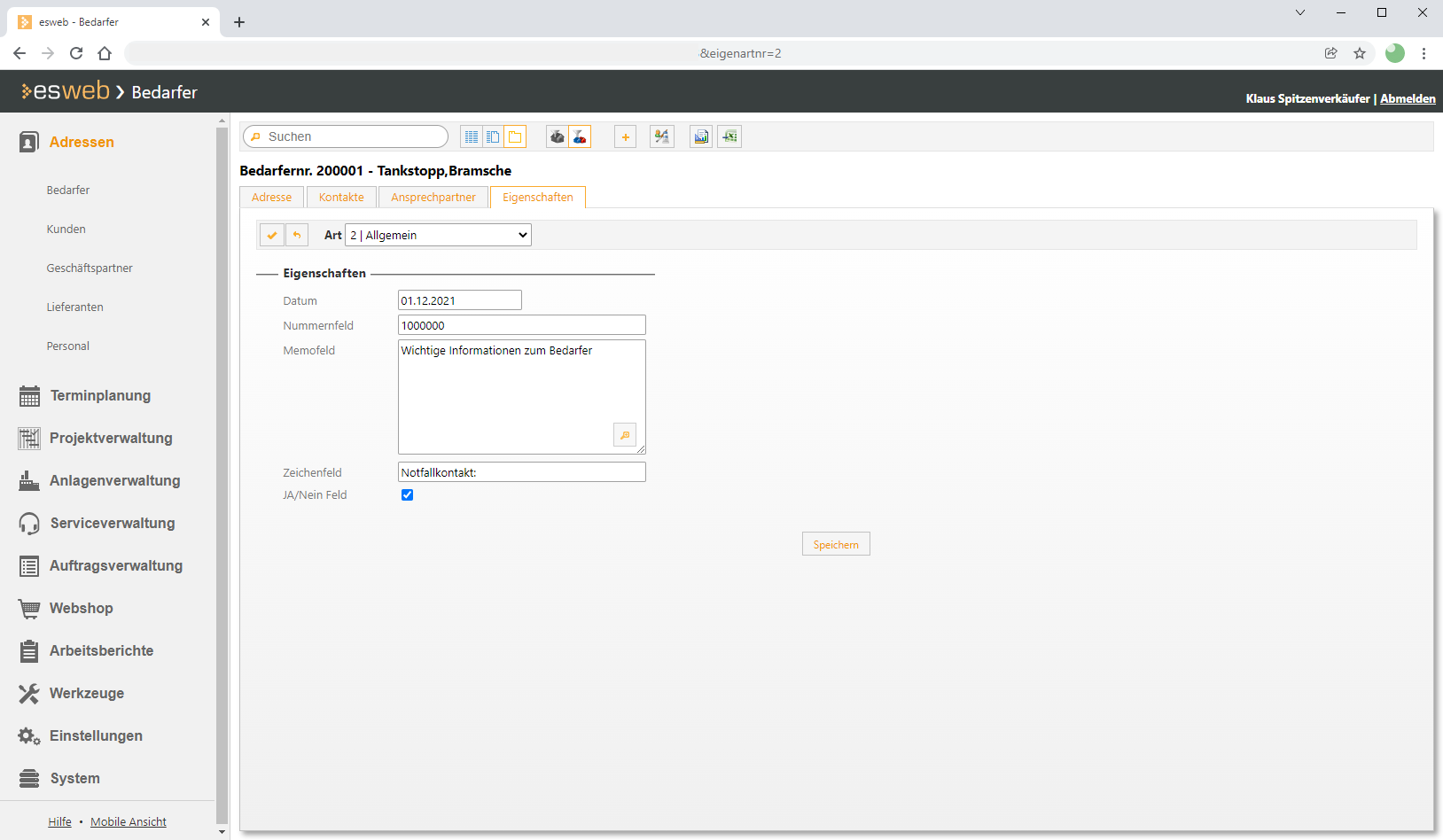This screenshot has height=840, width=1443.
Task: Open Projektverwaltung in the sidebar
Action: coord(111,438)
